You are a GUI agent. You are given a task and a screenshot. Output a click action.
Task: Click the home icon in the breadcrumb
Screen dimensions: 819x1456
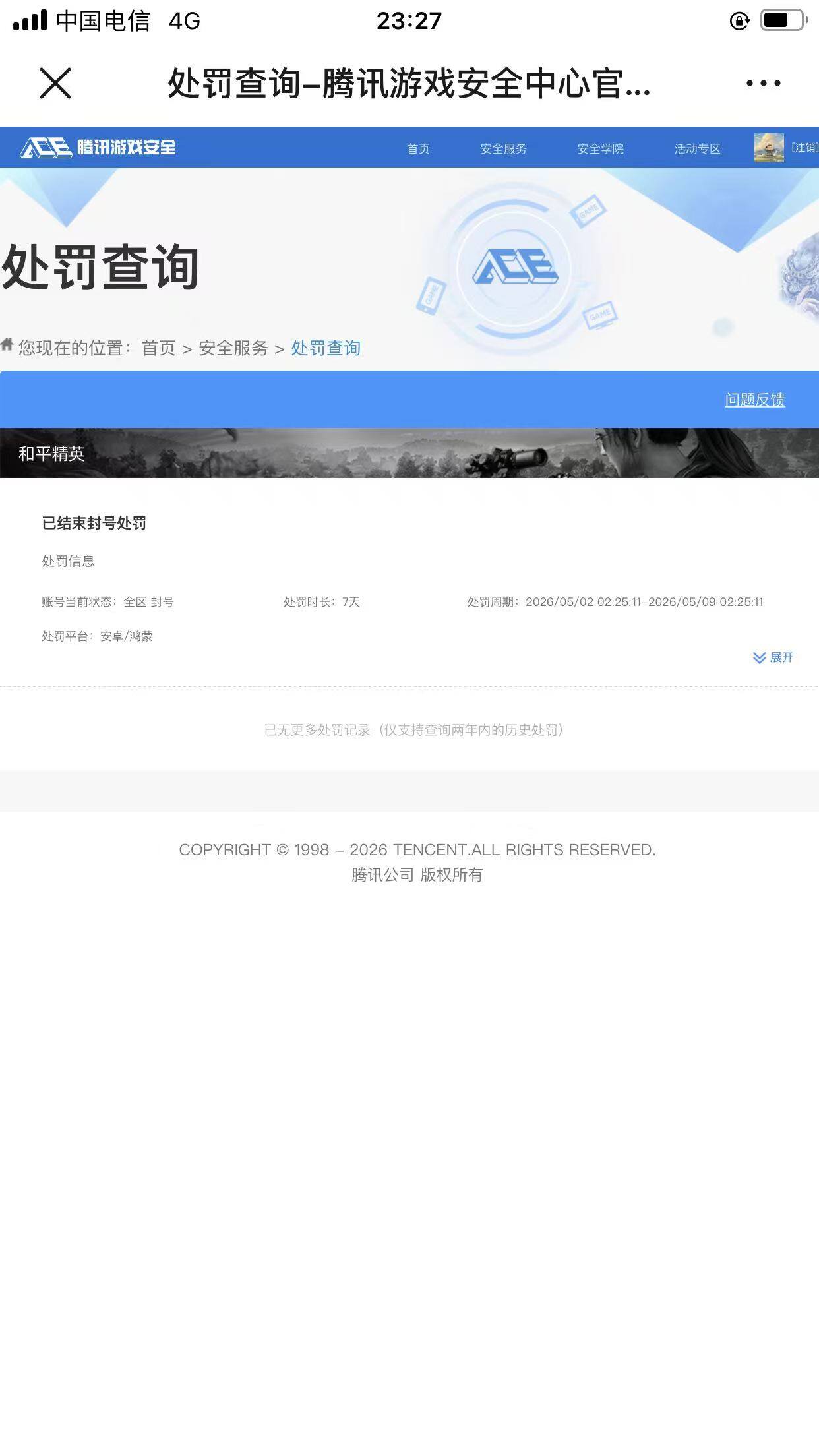point(7,344)
